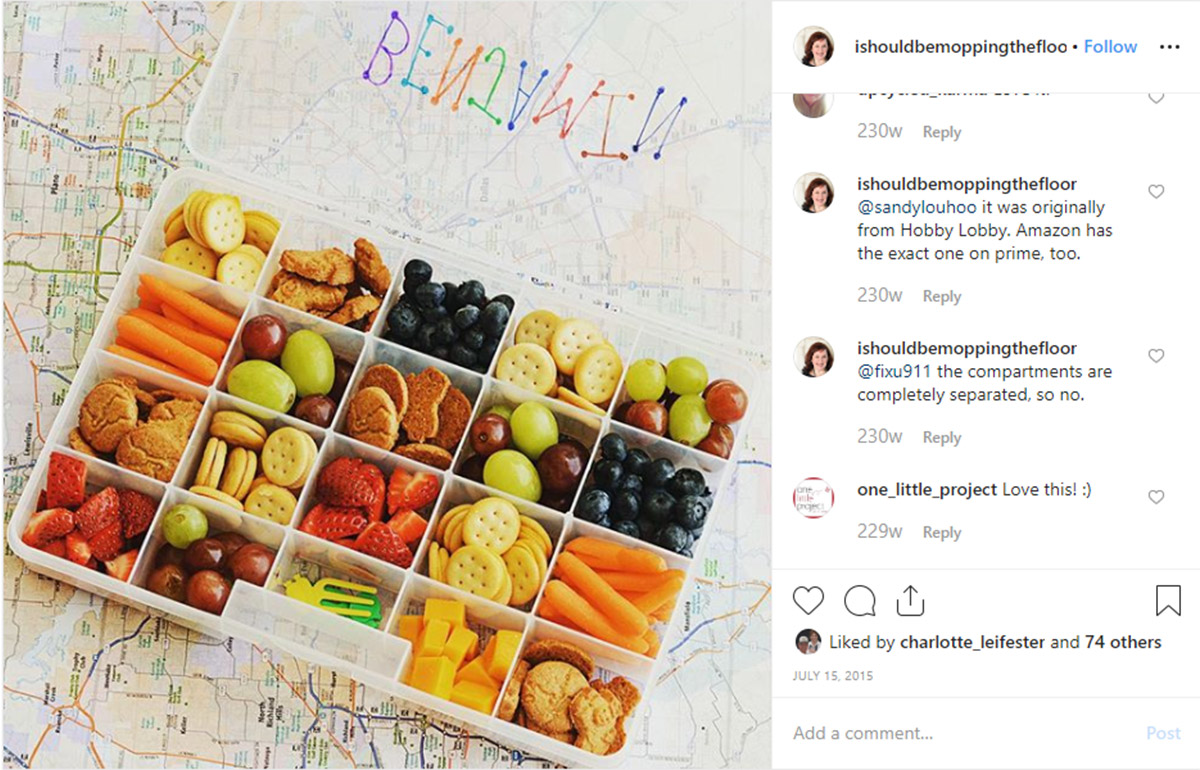Open the three-dot more options menu

coord(1169,47)
